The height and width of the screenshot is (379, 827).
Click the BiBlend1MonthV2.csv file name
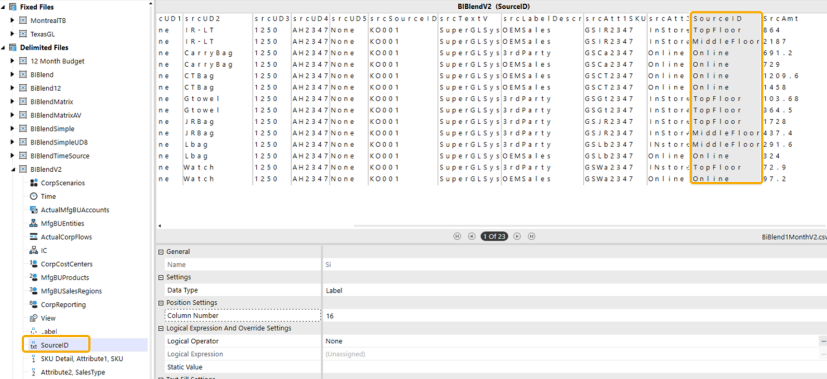(794, 237)
